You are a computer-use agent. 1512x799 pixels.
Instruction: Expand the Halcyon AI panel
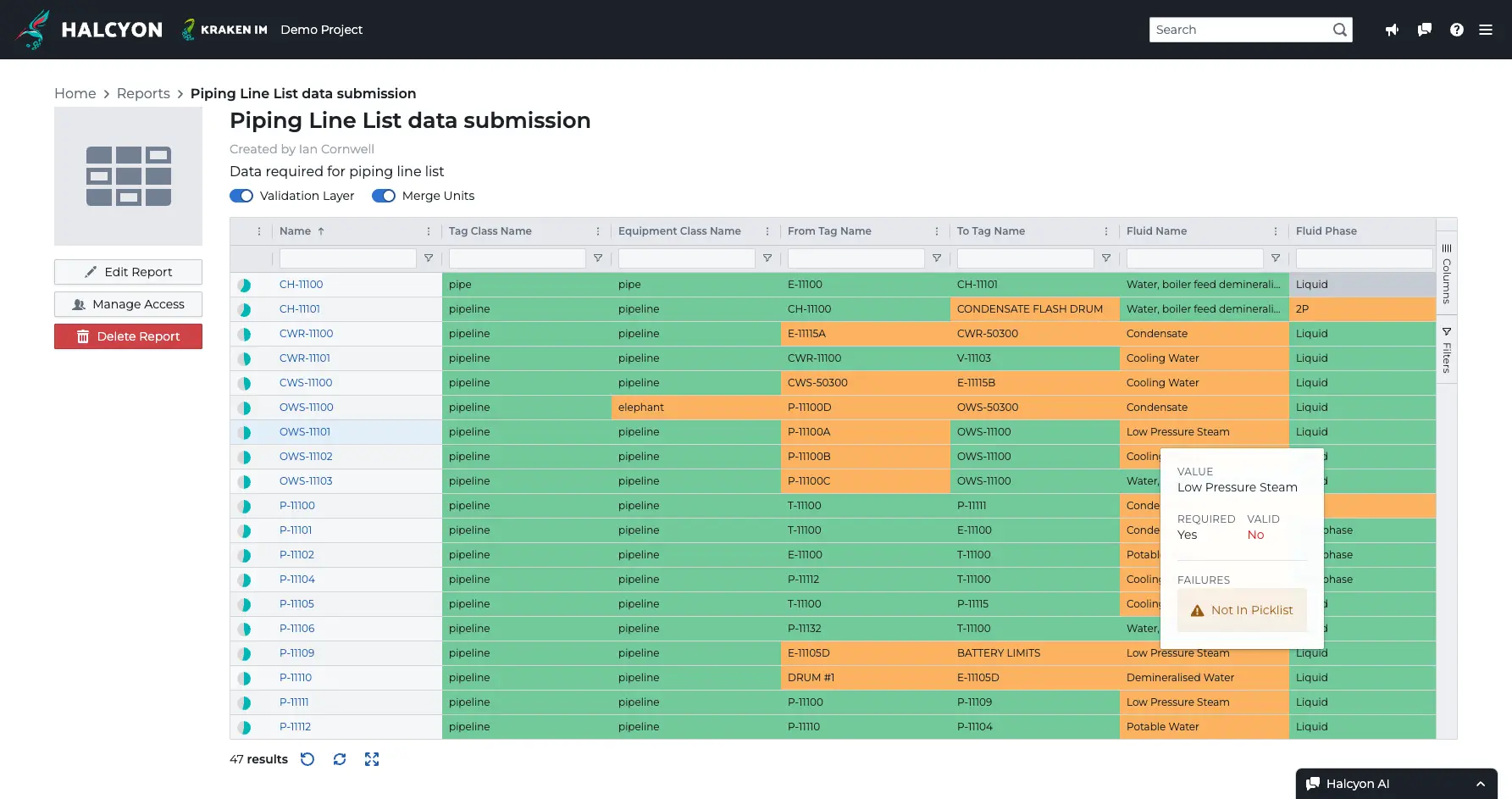[x=1480, y=784]
